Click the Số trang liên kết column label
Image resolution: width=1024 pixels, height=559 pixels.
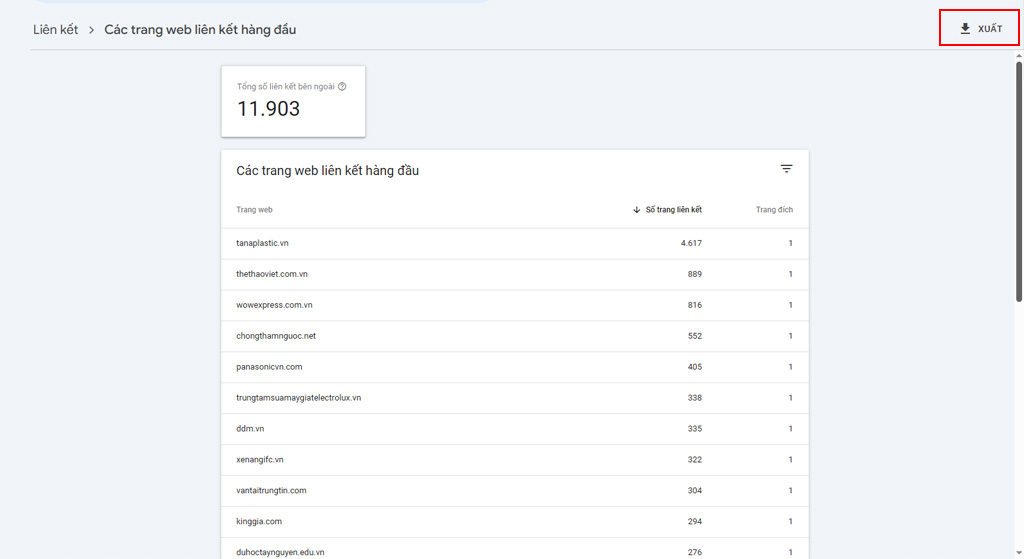(x=674, y=210)
